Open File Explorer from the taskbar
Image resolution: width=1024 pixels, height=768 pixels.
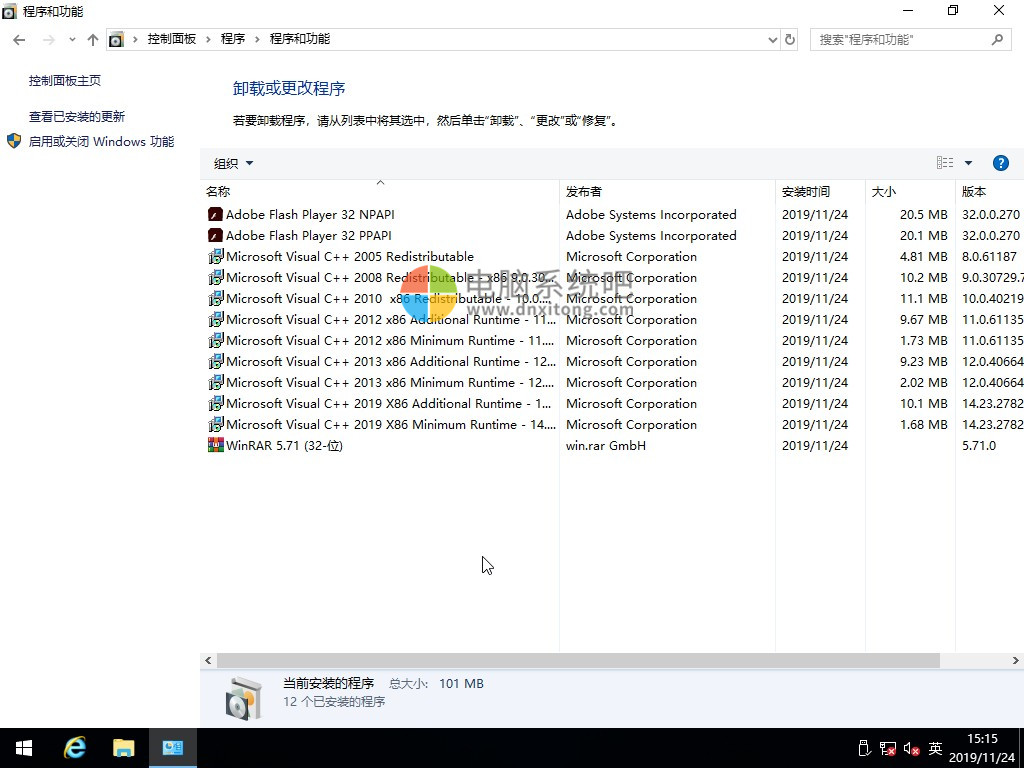point(123,748)
